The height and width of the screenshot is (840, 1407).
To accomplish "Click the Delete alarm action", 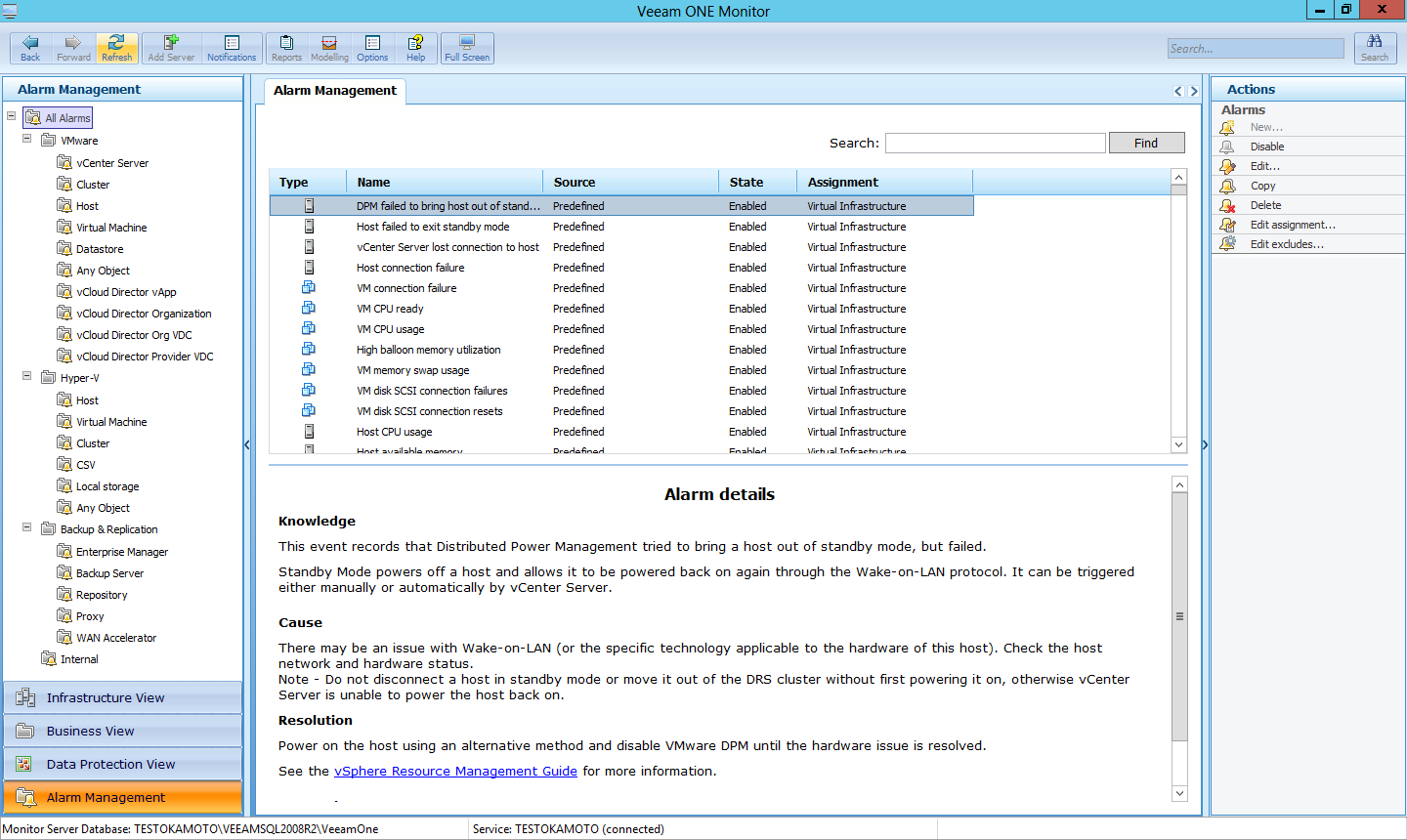I will [x=1265, y=205].
